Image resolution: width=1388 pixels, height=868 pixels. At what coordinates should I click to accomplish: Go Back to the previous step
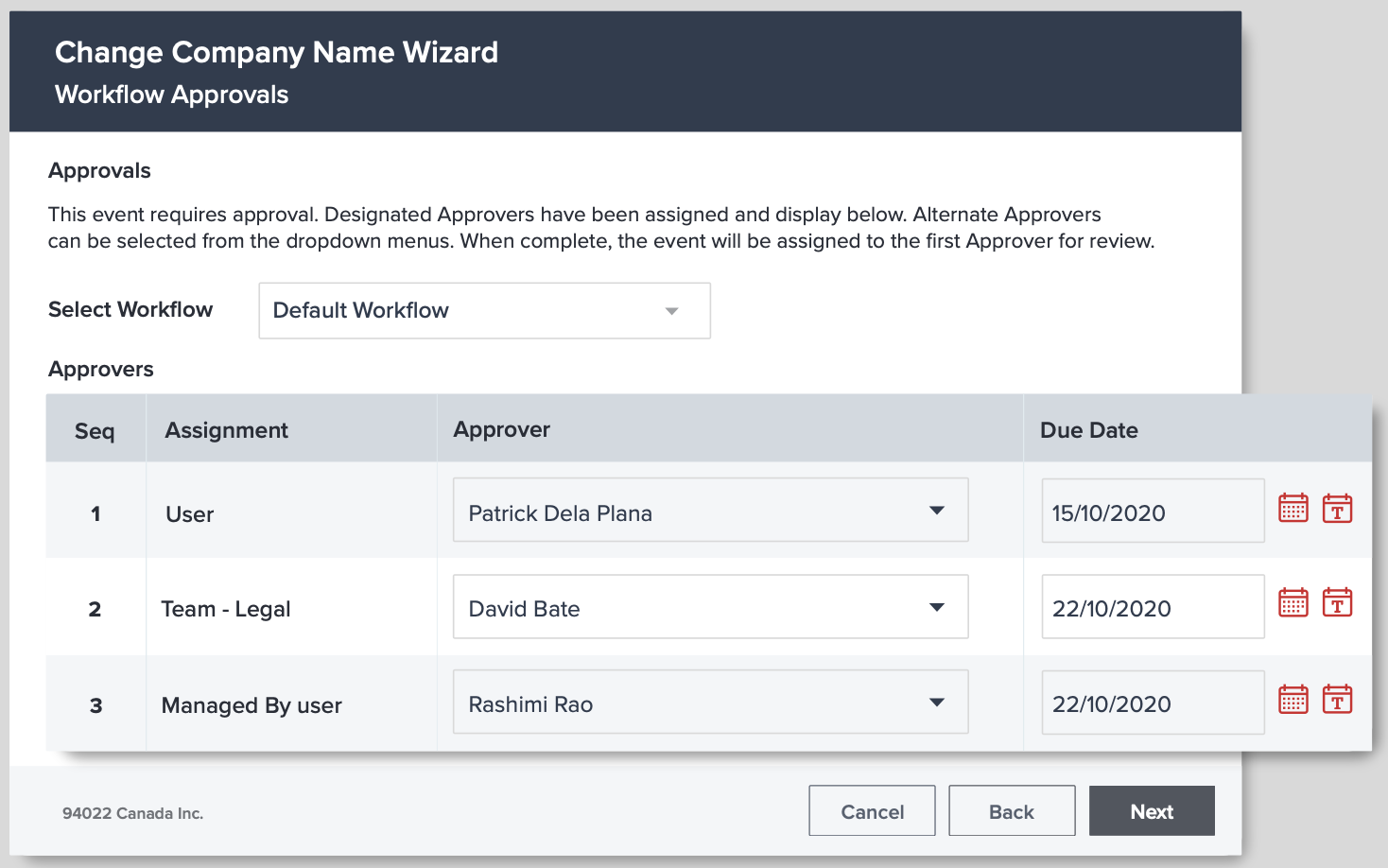coord(1012,811)
